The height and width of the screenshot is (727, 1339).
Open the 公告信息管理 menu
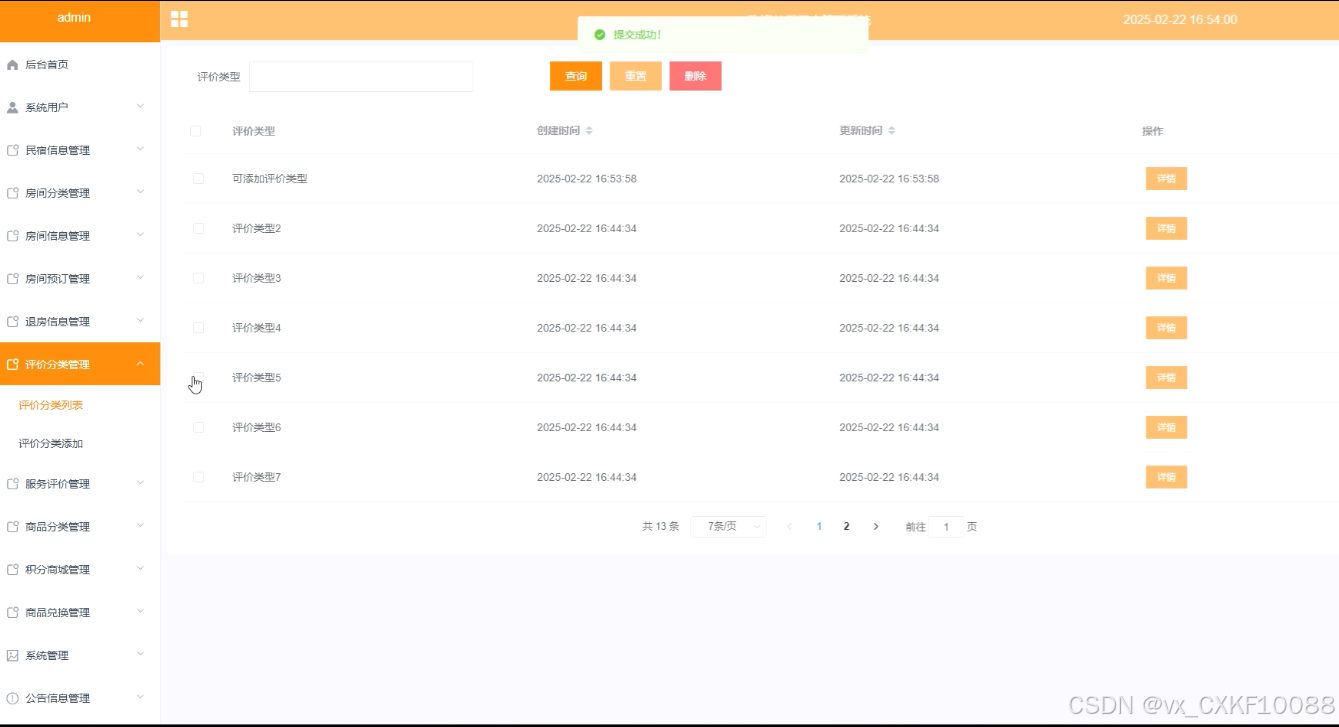[80, 698]
